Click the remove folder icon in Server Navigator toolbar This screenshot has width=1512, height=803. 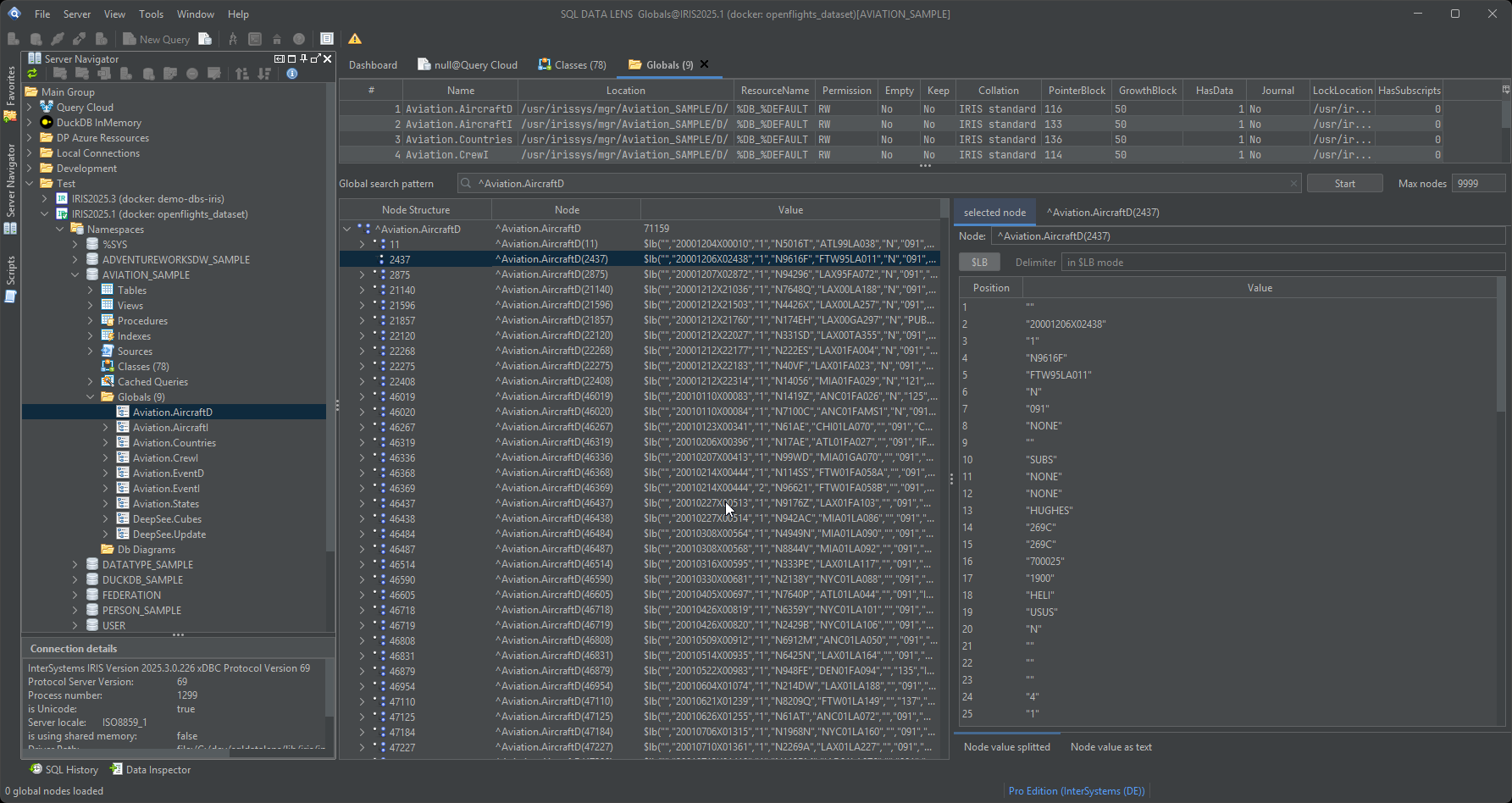[82, 74]
